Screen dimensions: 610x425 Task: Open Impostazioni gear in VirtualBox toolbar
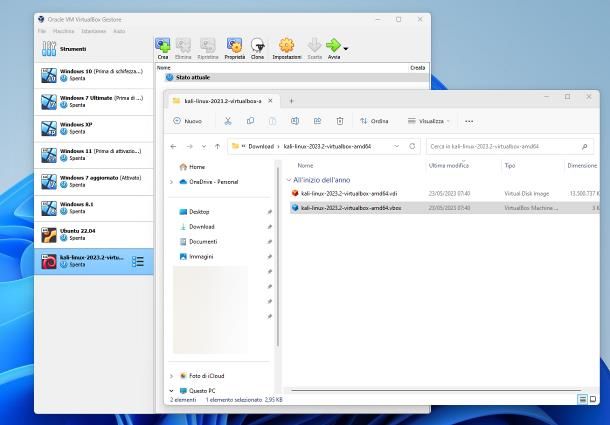(x=287, y=45)
